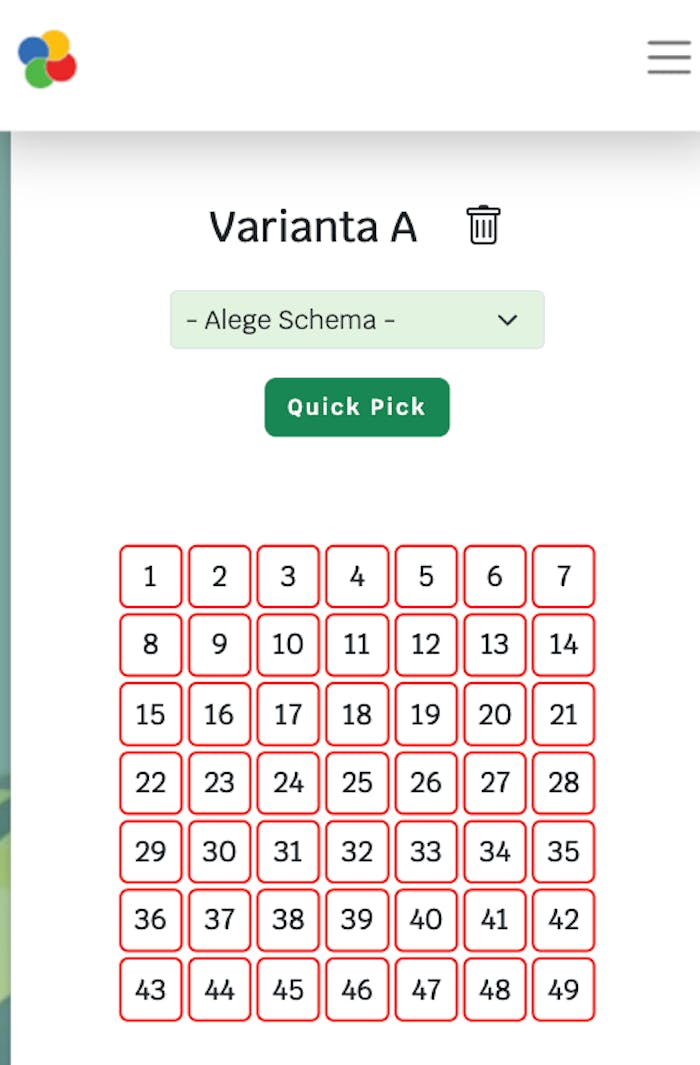Screen dimensions: 700x1065
Task: Click the dropdown chevron on Alege Schema
Action: coord(509,320)
